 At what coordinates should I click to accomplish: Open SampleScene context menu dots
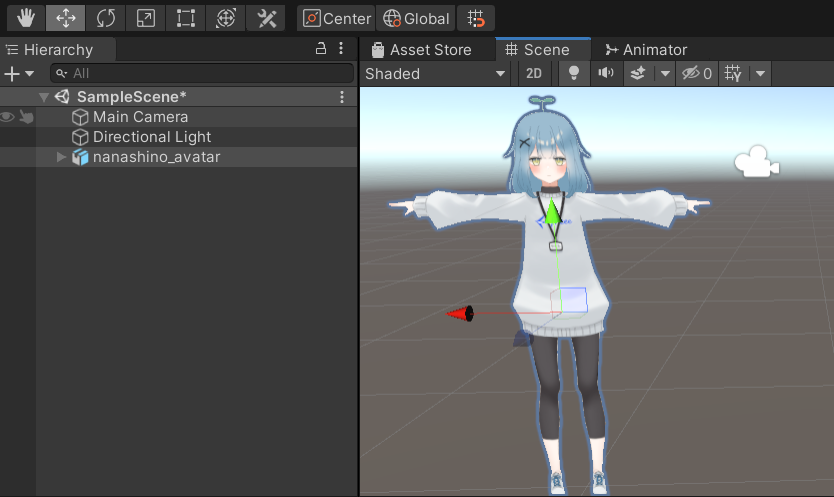342,97
